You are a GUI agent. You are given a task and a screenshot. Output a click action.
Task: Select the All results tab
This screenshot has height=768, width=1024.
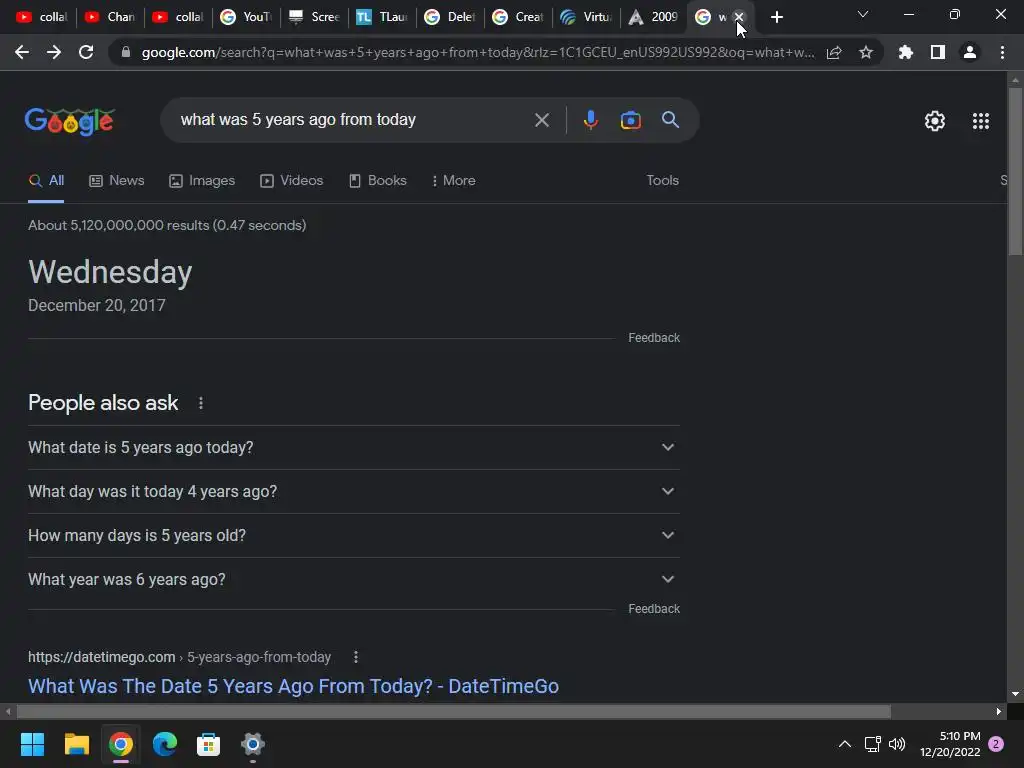point(46,180)
